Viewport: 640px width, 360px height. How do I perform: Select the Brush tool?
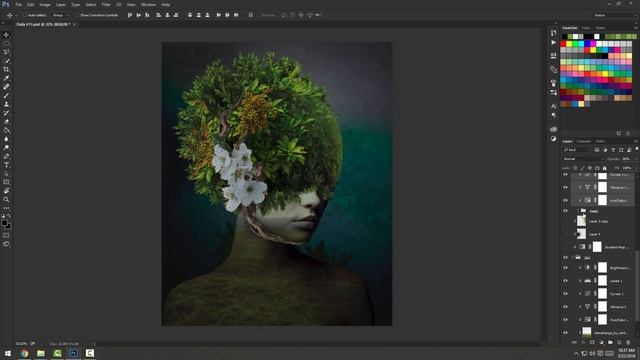point(6,96)
